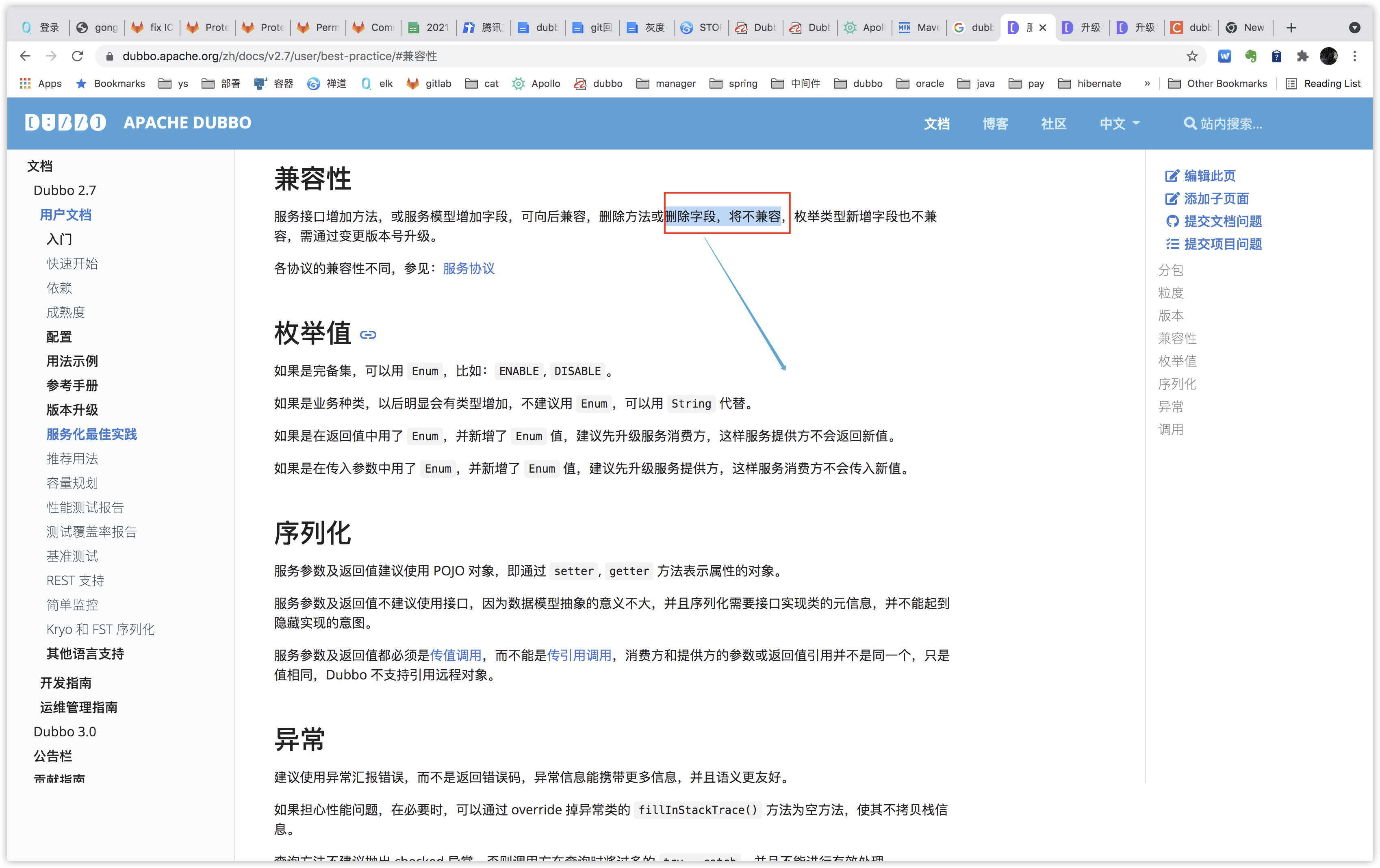Click the bookmark star icon in address bar
Viewport: 1380px width, 868px height.
point(1192,56)
